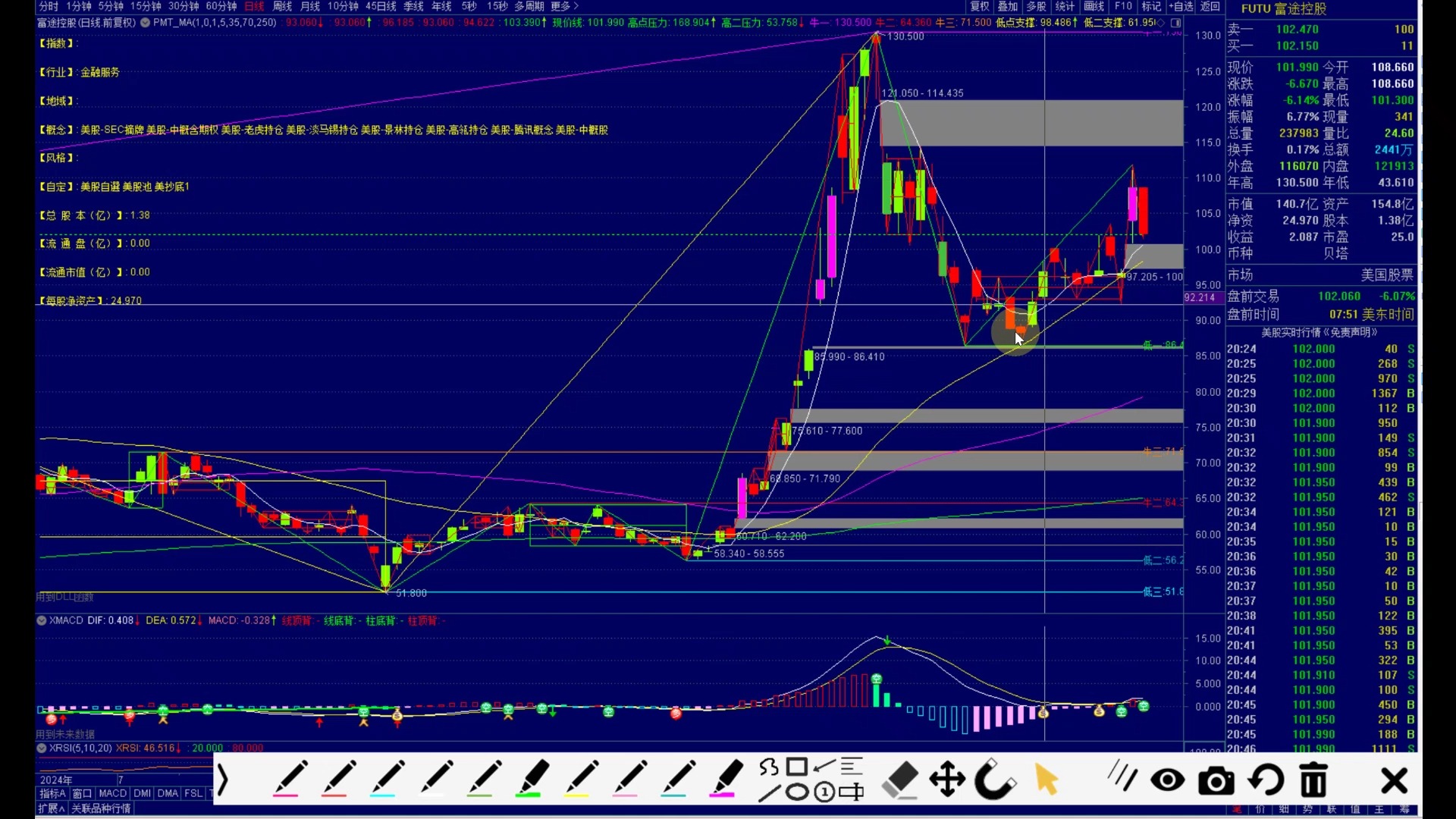Viewport: 1456px width, 819px height.
Task: Clear annotations with trash icon
Action: 1313,780
